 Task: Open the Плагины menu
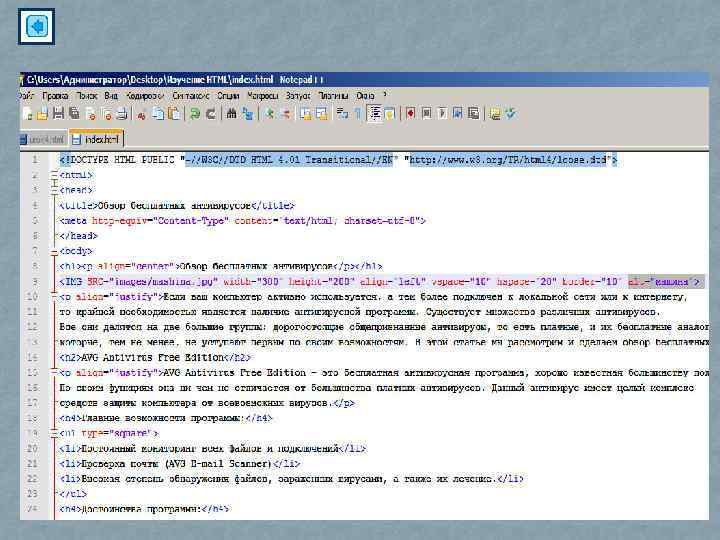click(x=333, y=96)
